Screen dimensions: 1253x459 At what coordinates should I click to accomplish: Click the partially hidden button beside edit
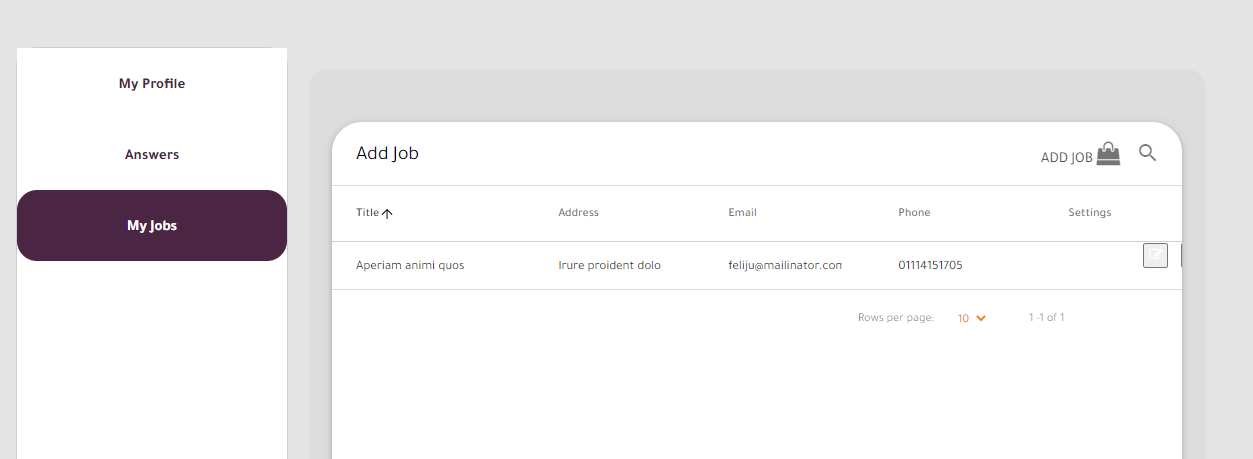[x=1181, y=255]
